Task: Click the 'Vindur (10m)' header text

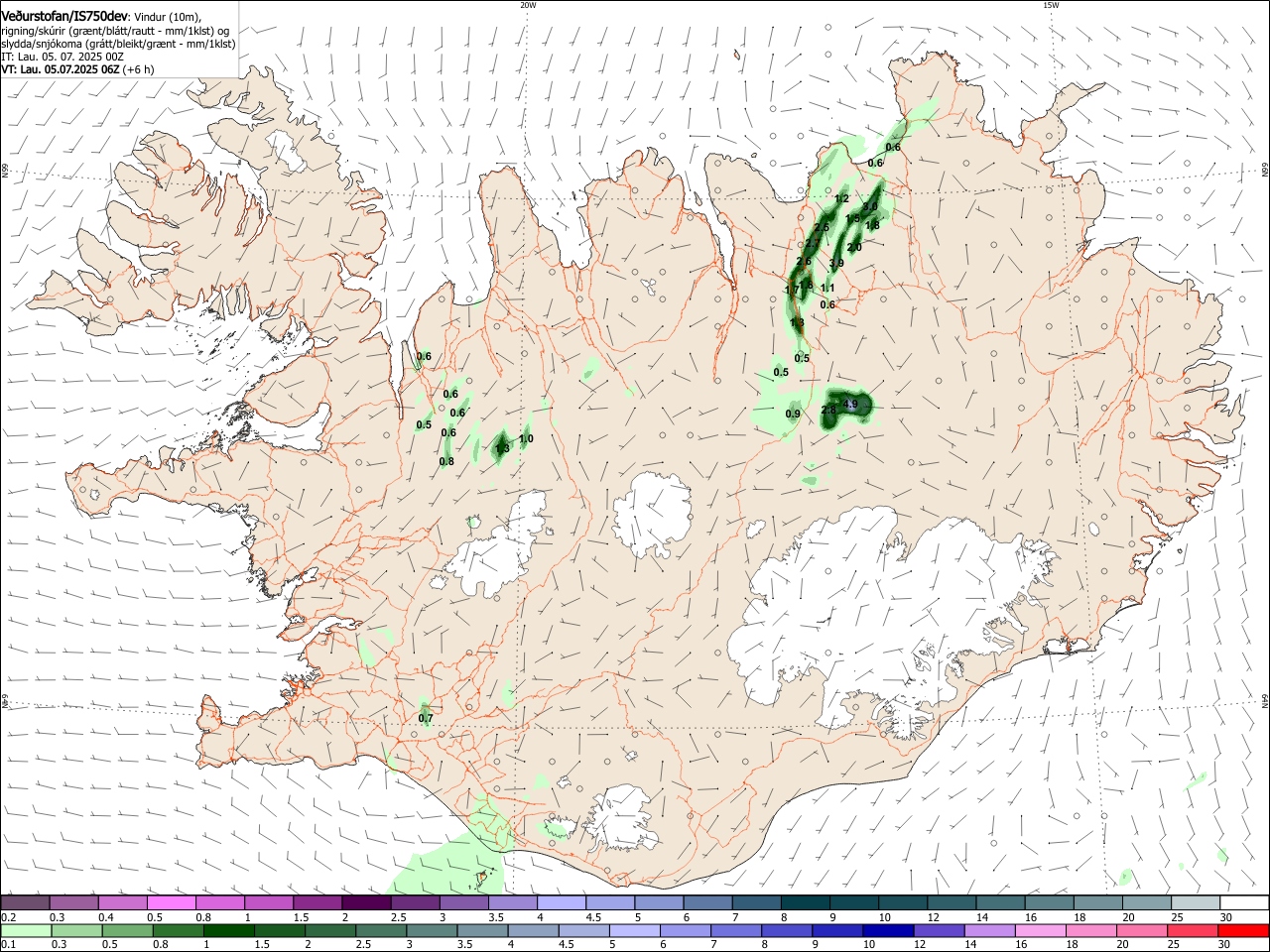Action: pyautogui.click(x=167, y=17)
